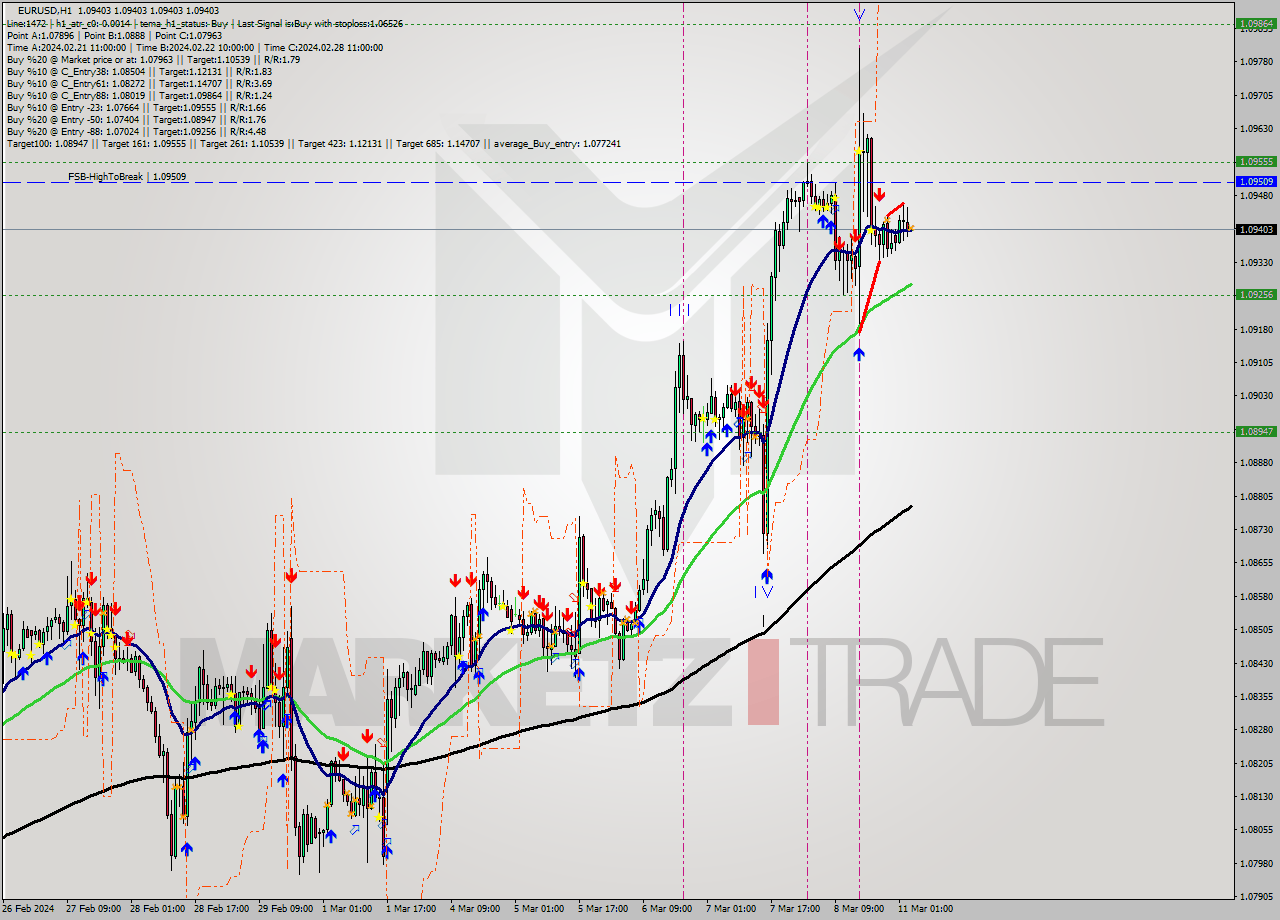
Task: Click price axis label 1.08880
Action: click(x=1255, y=463)
